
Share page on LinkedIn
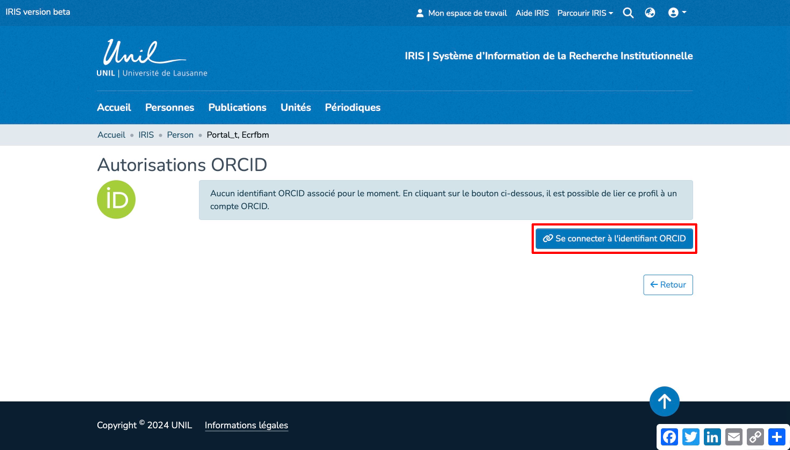coord(712,437)
